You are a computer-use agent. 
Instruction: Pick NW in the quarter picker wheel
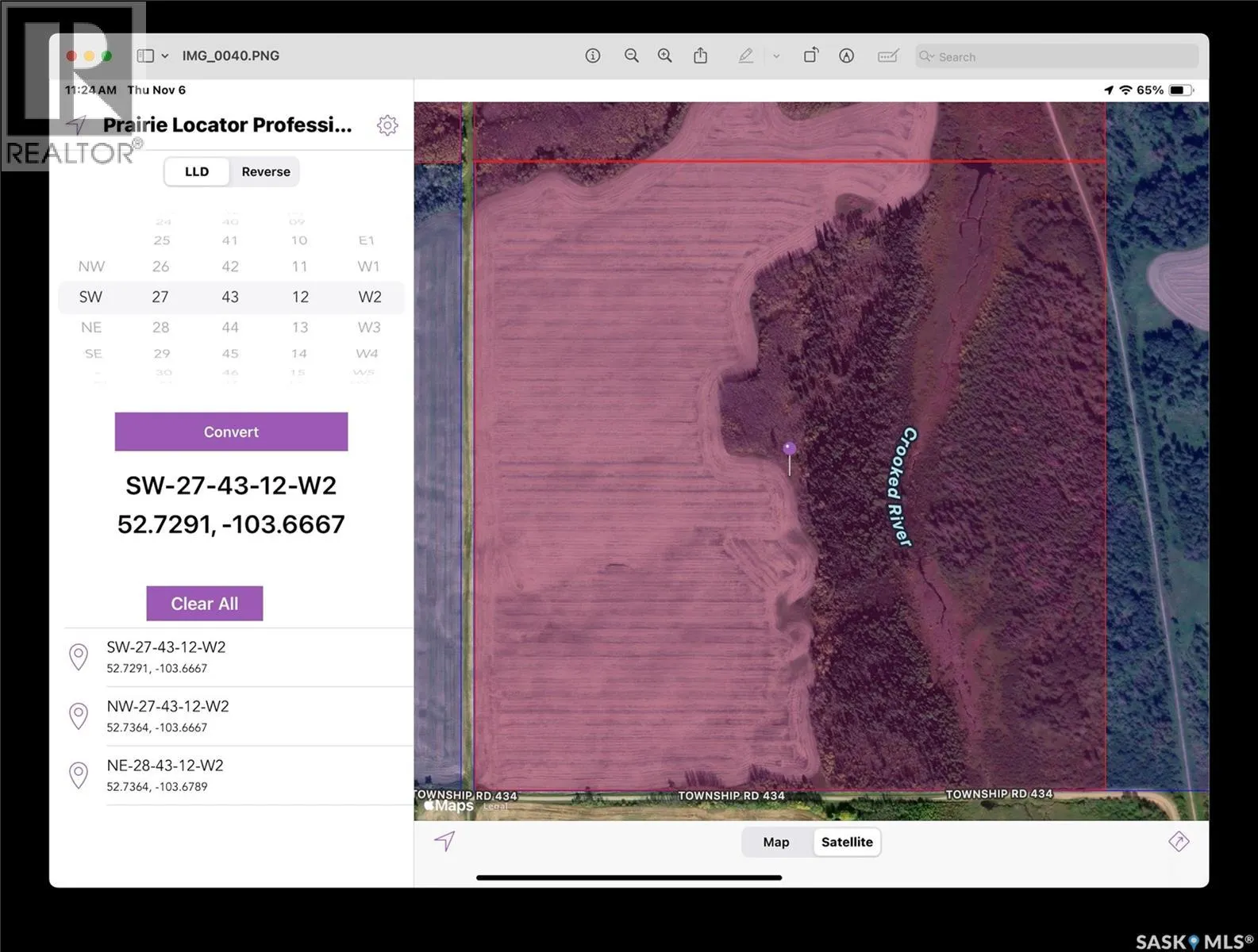tap(91, 267)
